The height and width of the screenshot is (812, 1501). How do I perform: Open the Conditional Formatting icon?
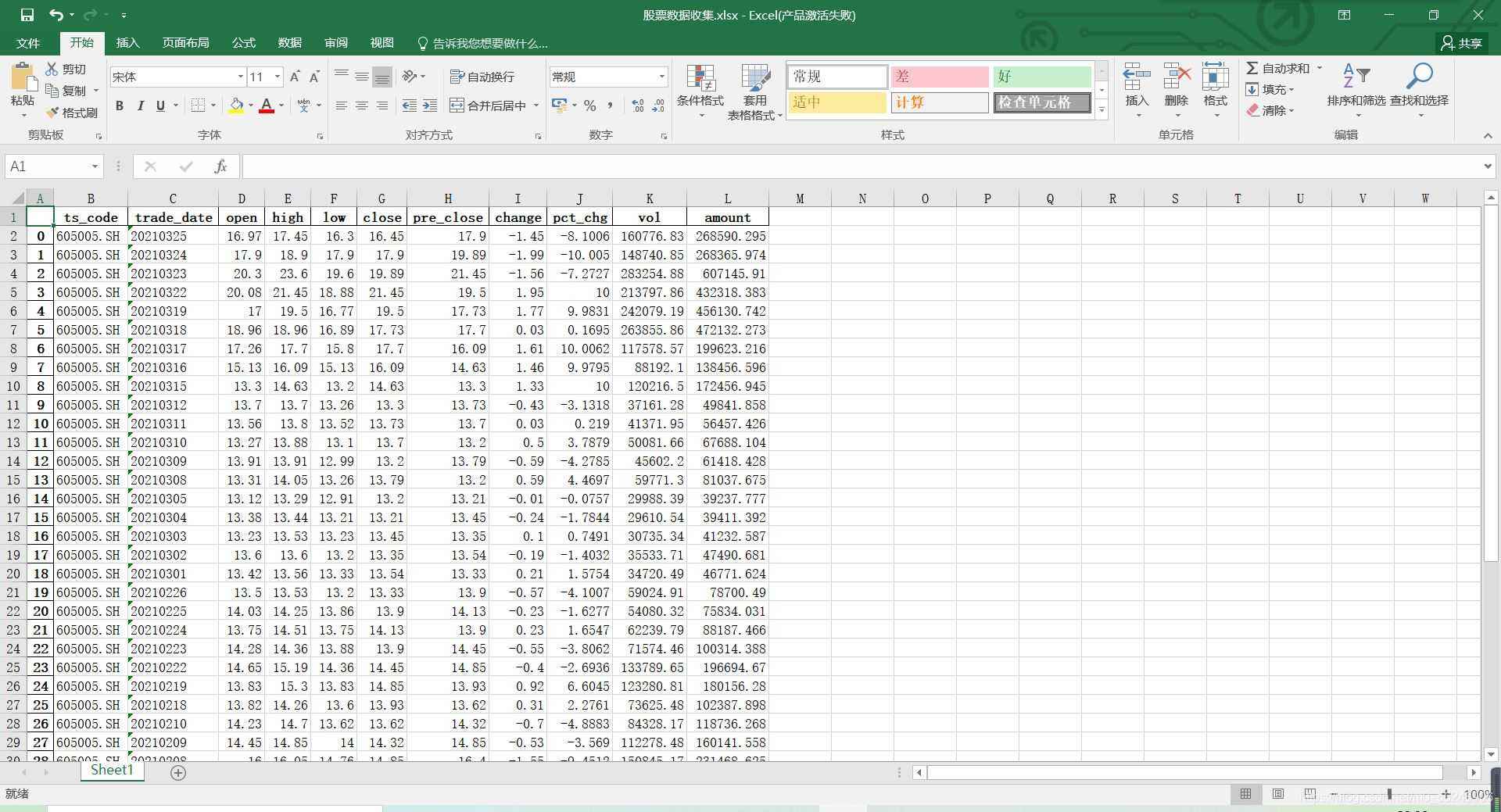[700, 78]
